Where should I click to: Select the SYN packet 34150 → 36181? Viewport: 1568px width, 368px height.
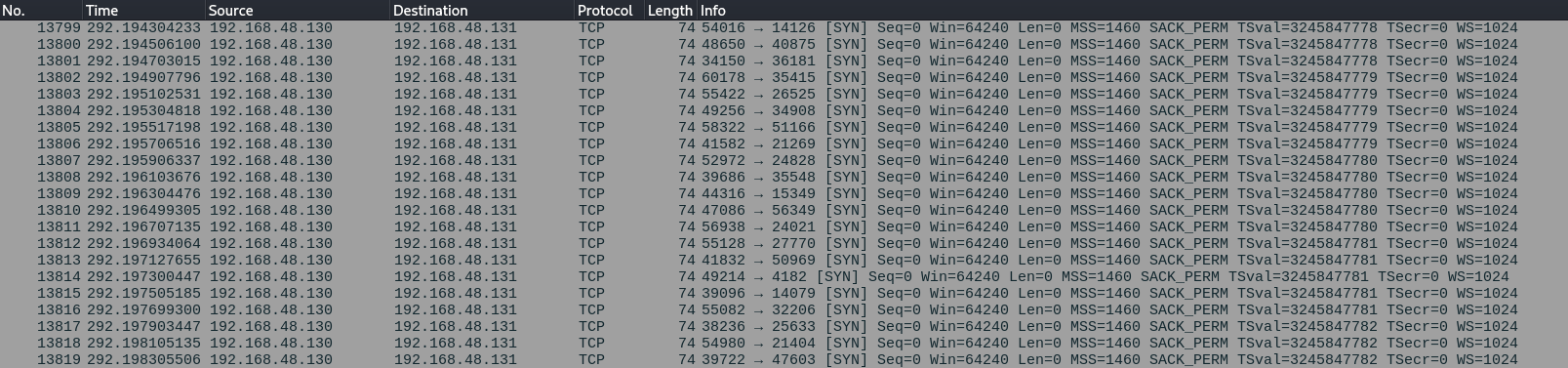pos(784,61)
